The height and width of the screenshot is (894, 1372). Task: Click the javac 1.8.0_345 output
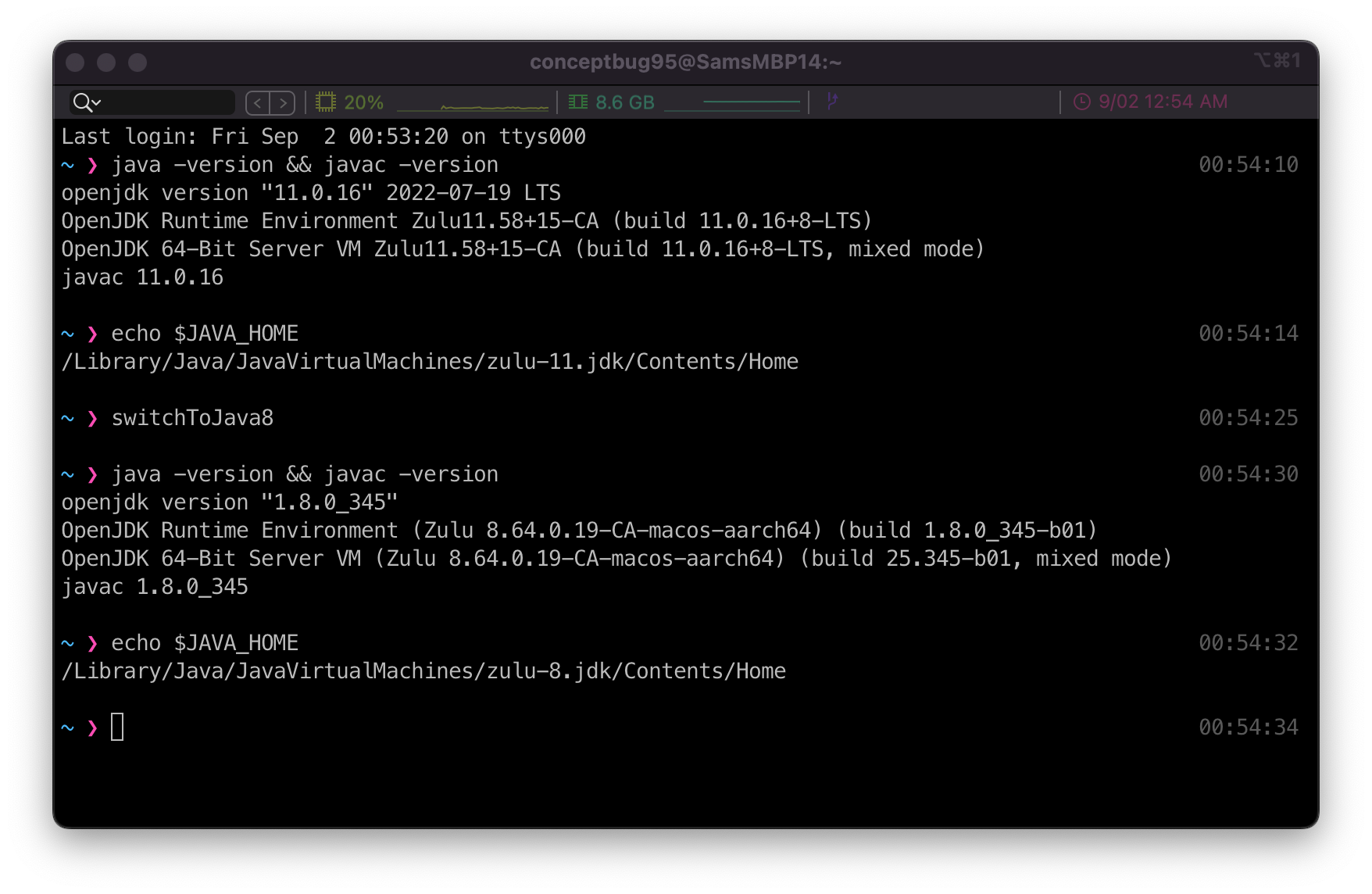pos(155,587)
